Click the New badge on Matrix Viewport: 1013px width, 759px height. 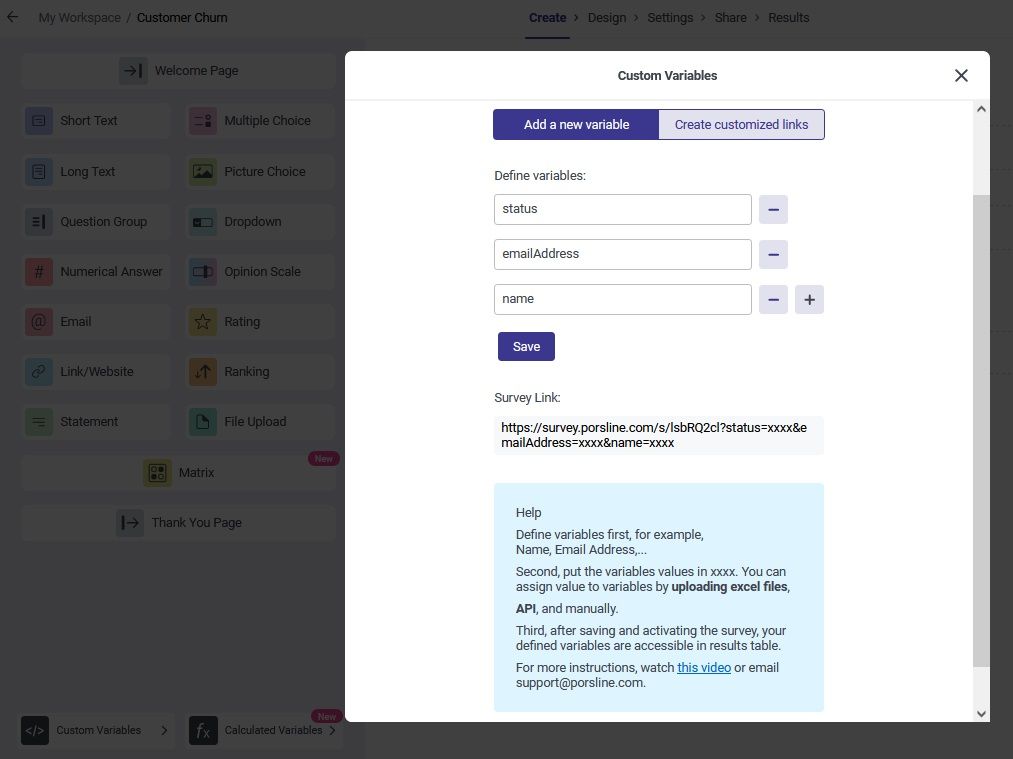point(324,459)
